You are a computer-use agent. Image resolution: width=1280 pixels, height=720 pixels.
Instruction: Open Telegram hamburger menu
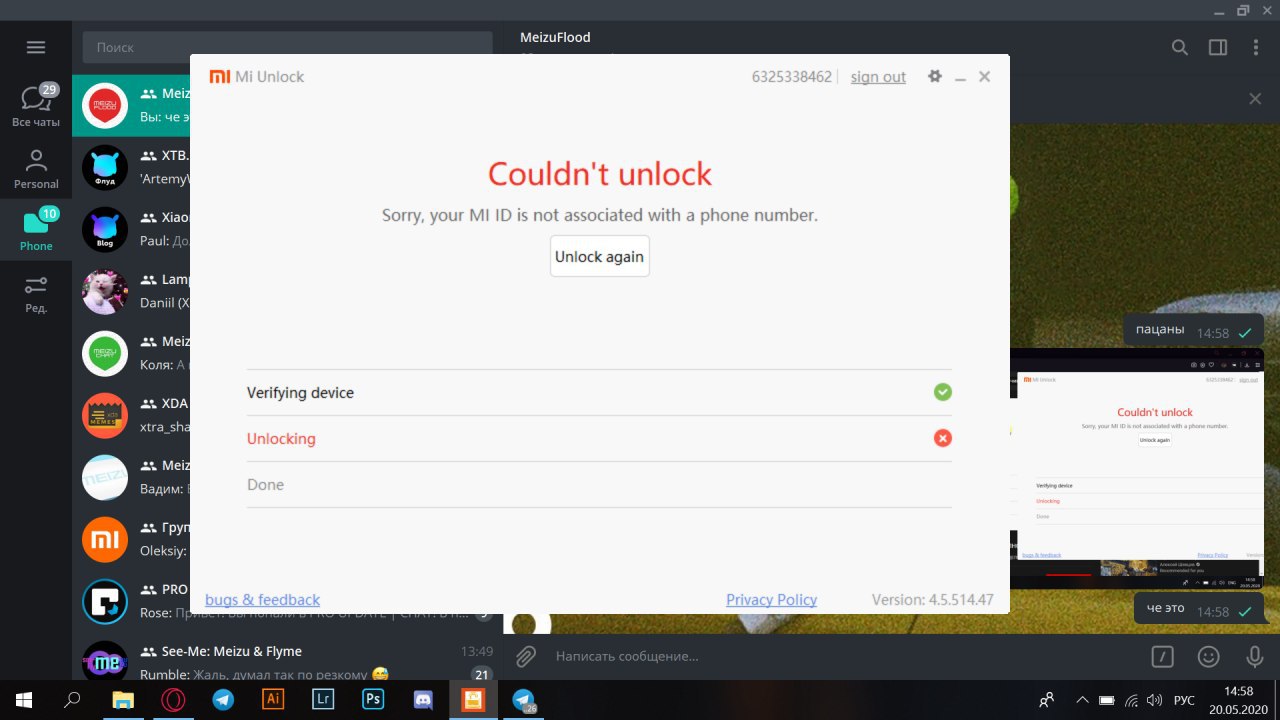(36, 47)
